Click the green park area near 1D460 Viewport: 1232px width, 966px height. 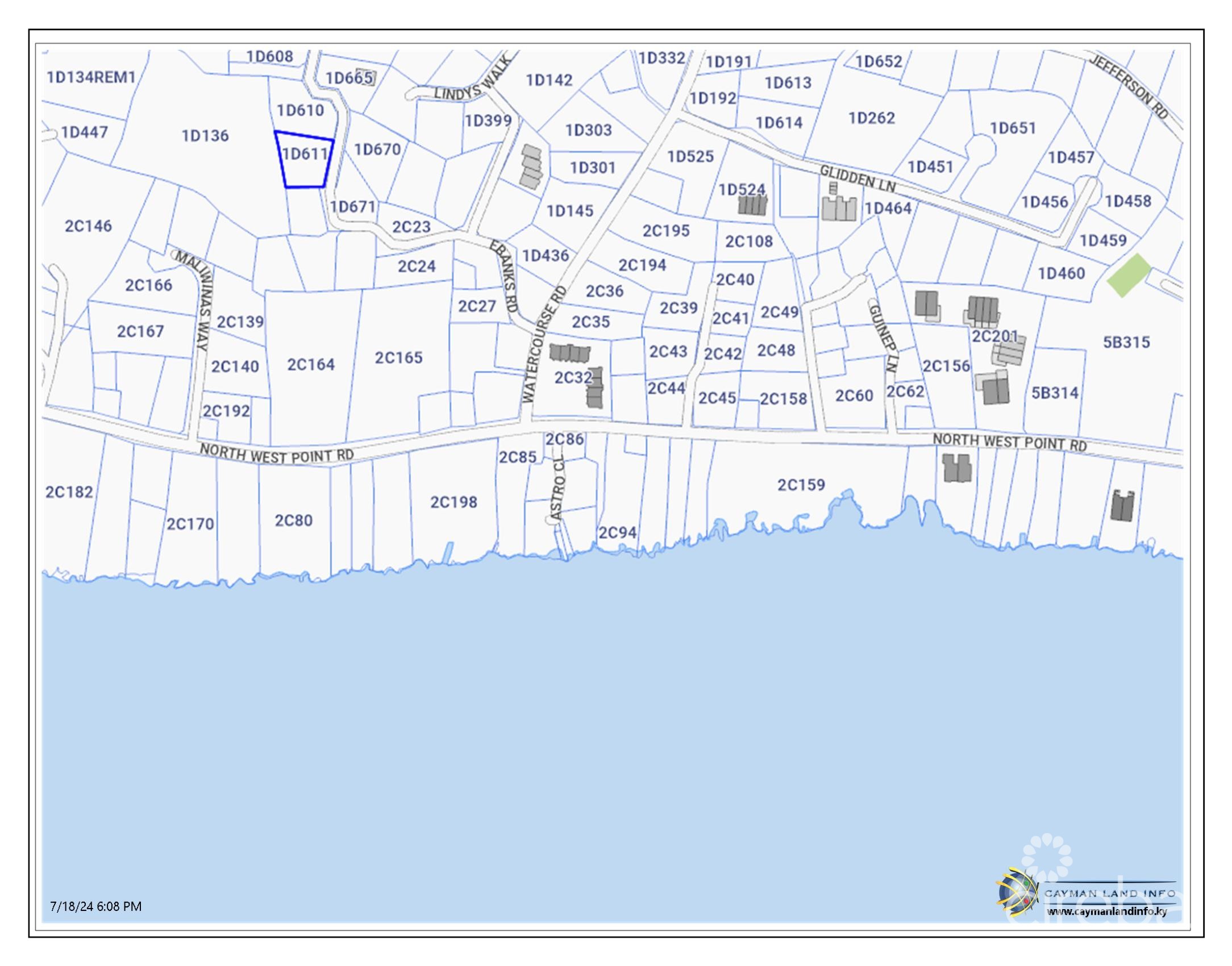1129,275
